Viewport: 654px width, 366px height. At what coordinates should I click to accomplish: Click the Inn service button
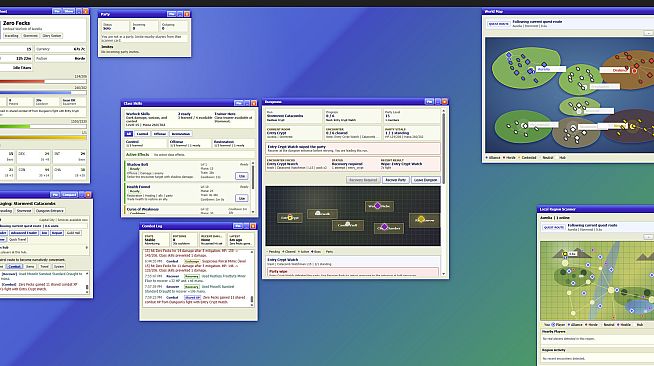tap(44, 233)
